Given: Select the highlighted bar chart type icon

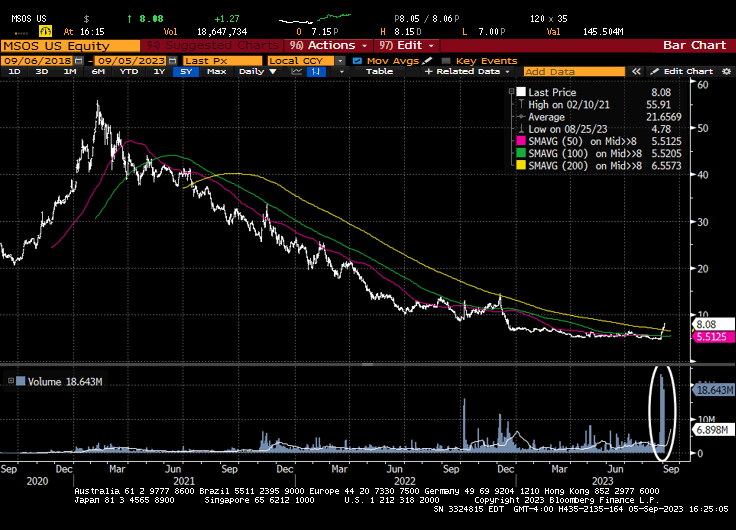Looking at the screenshot, I should [x=316, y=71].
